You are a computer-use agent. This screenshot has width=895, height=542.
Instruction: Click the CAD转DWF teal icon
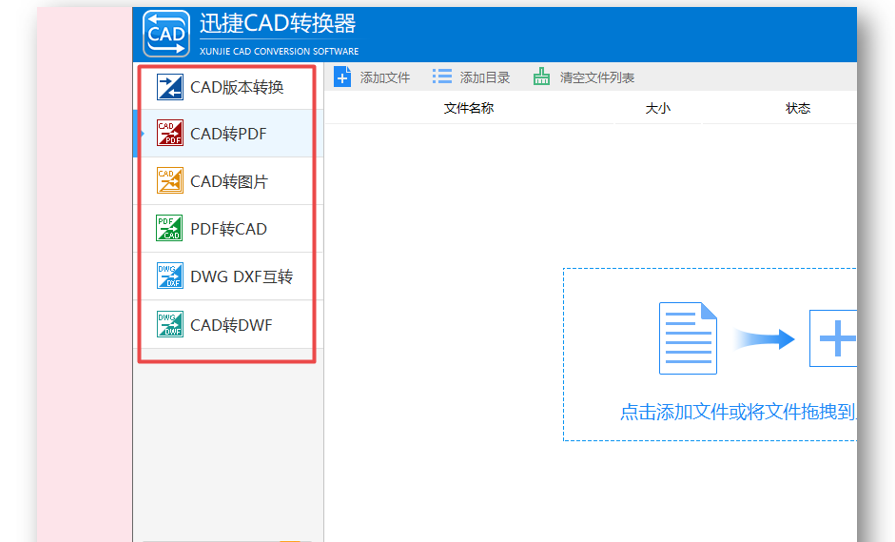170,324
